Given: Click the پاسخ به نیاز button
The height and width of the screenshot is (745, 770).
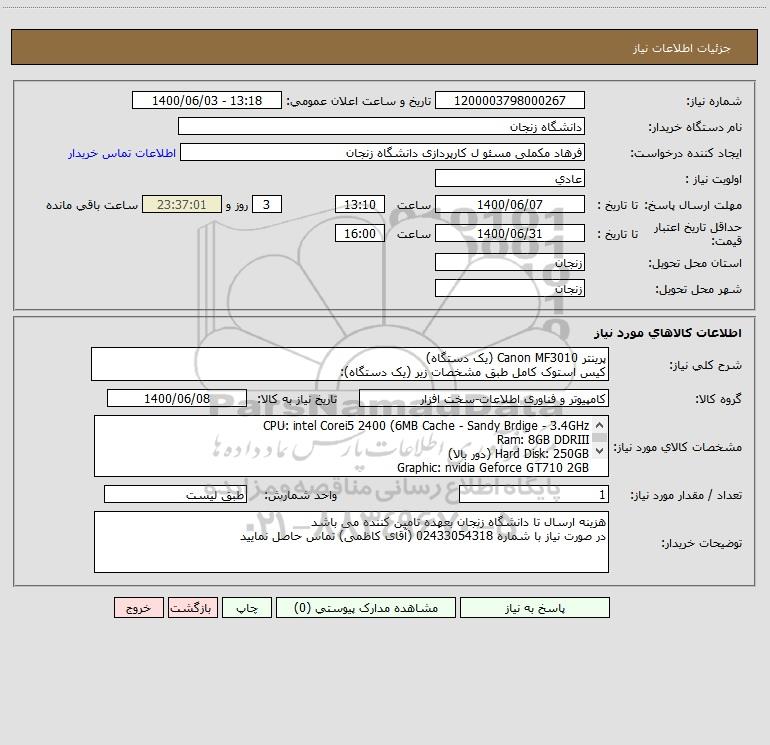Looking at the screenshot, I should (x=535, y=608).
